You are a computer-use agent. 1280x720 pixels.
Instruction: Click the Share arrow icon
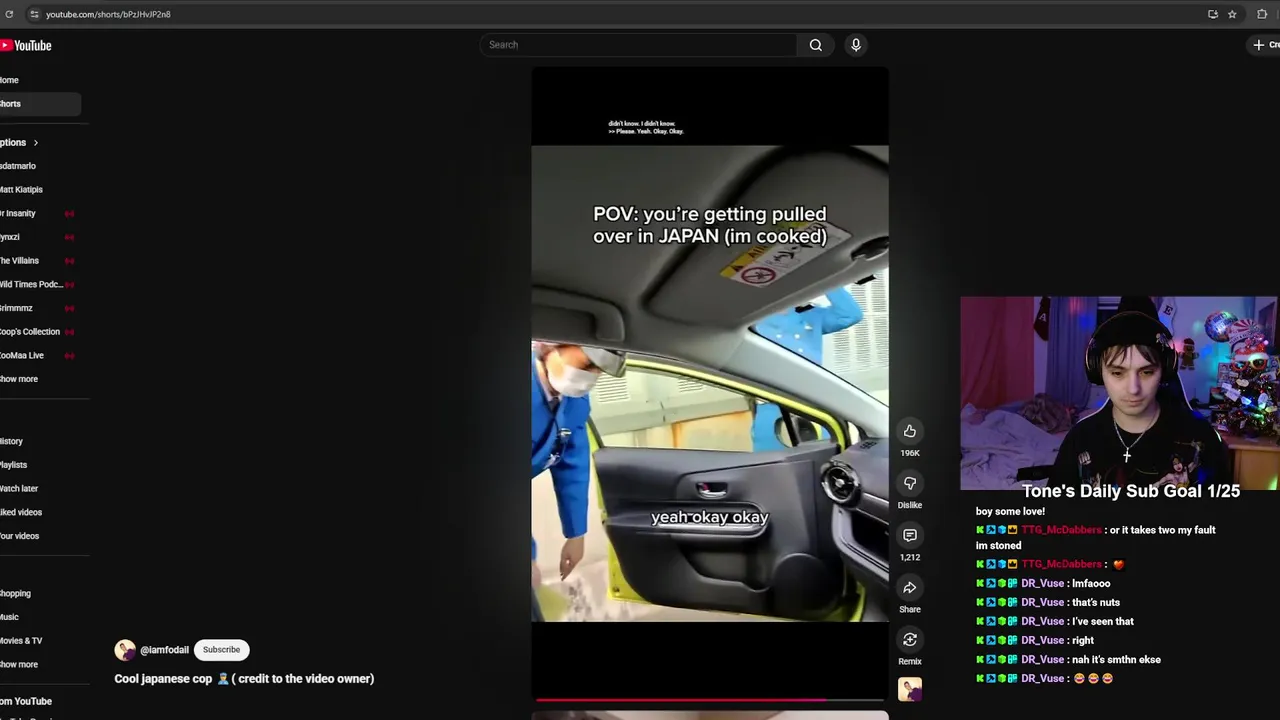coord(910,587)
